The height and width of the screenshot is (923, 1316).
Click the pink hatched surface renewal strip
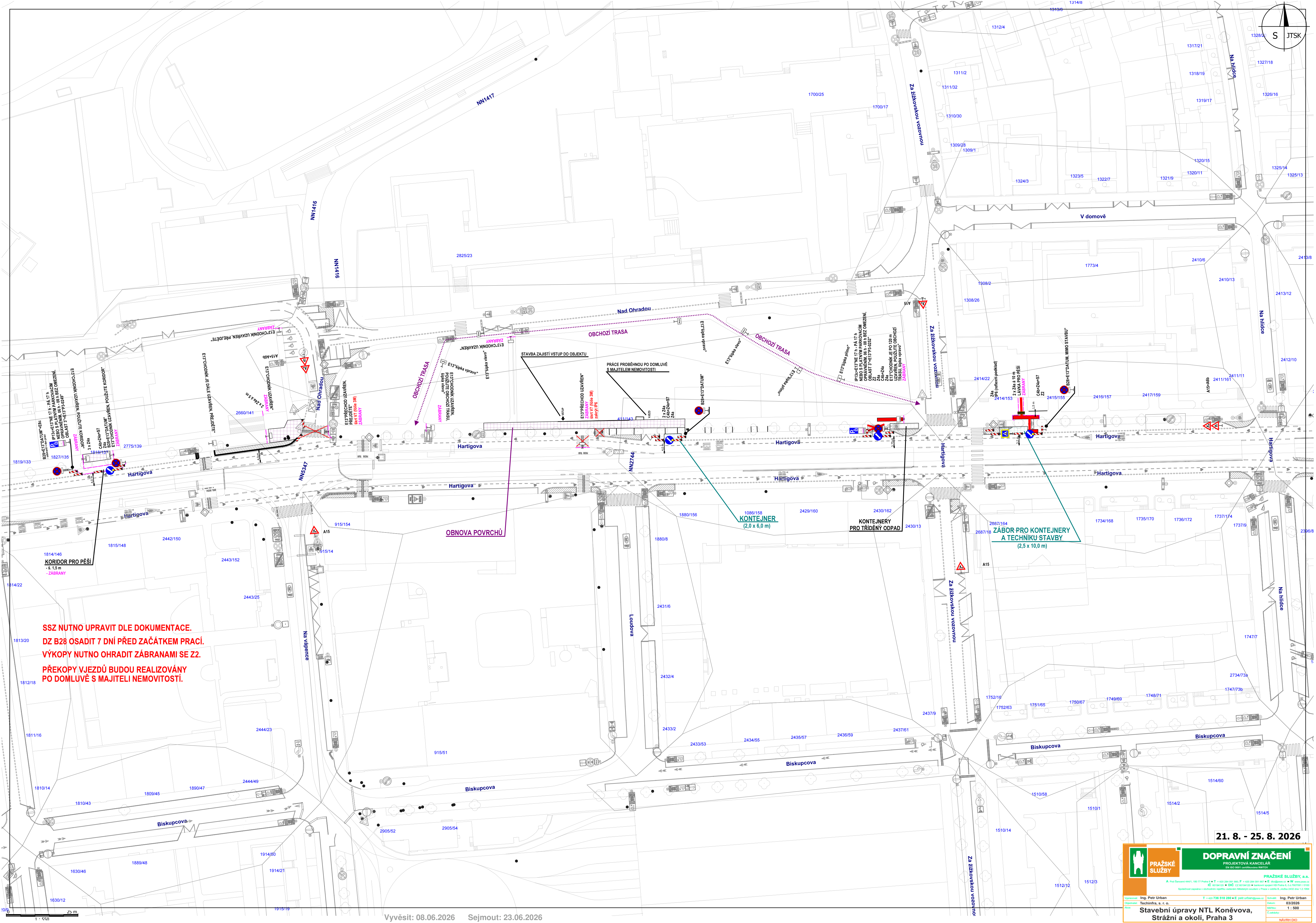[x=584, y=425]
